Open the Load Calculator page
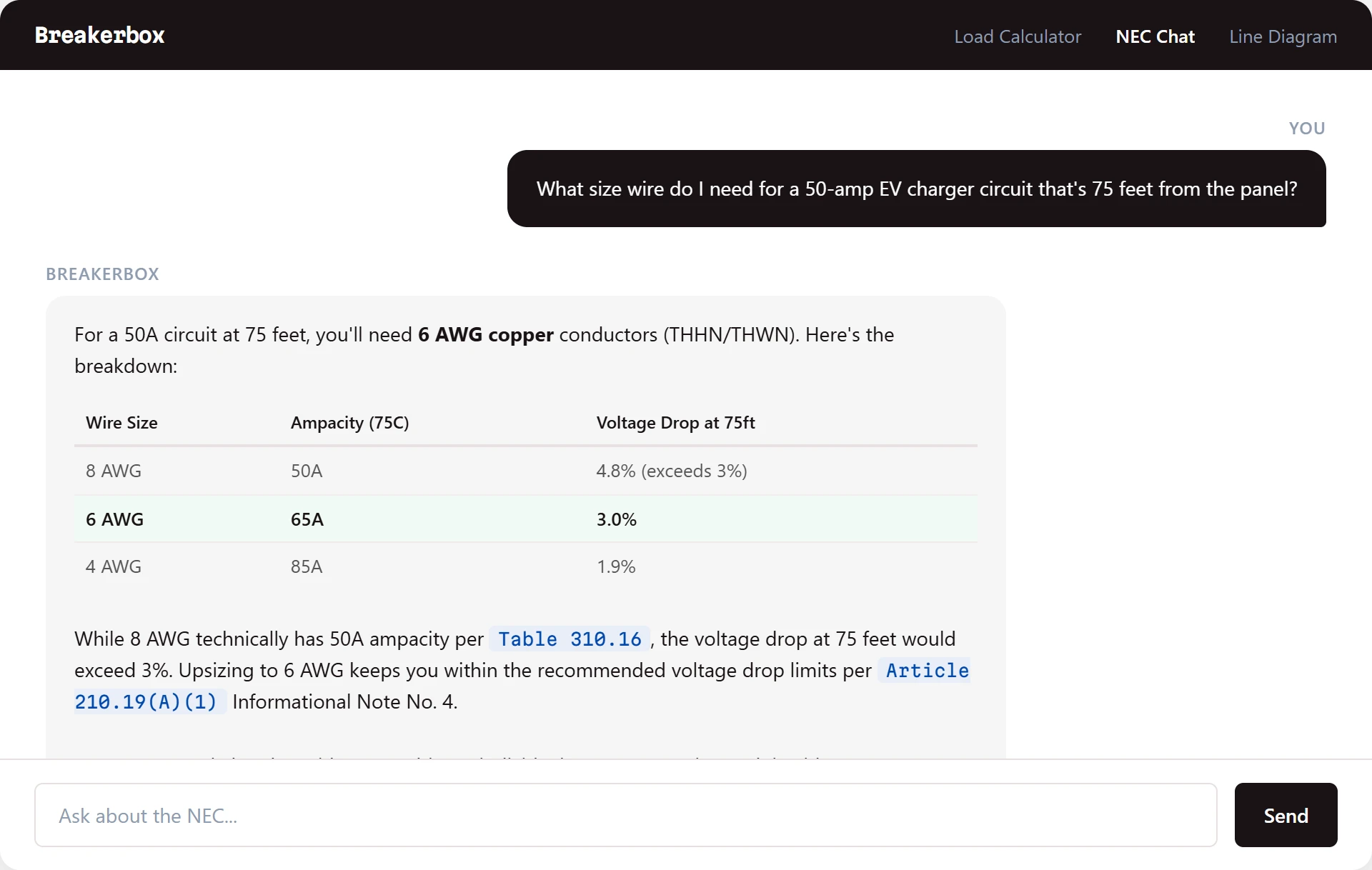Image resolution: width=1372 pixels, height=870 pixels. point(1018,36)
